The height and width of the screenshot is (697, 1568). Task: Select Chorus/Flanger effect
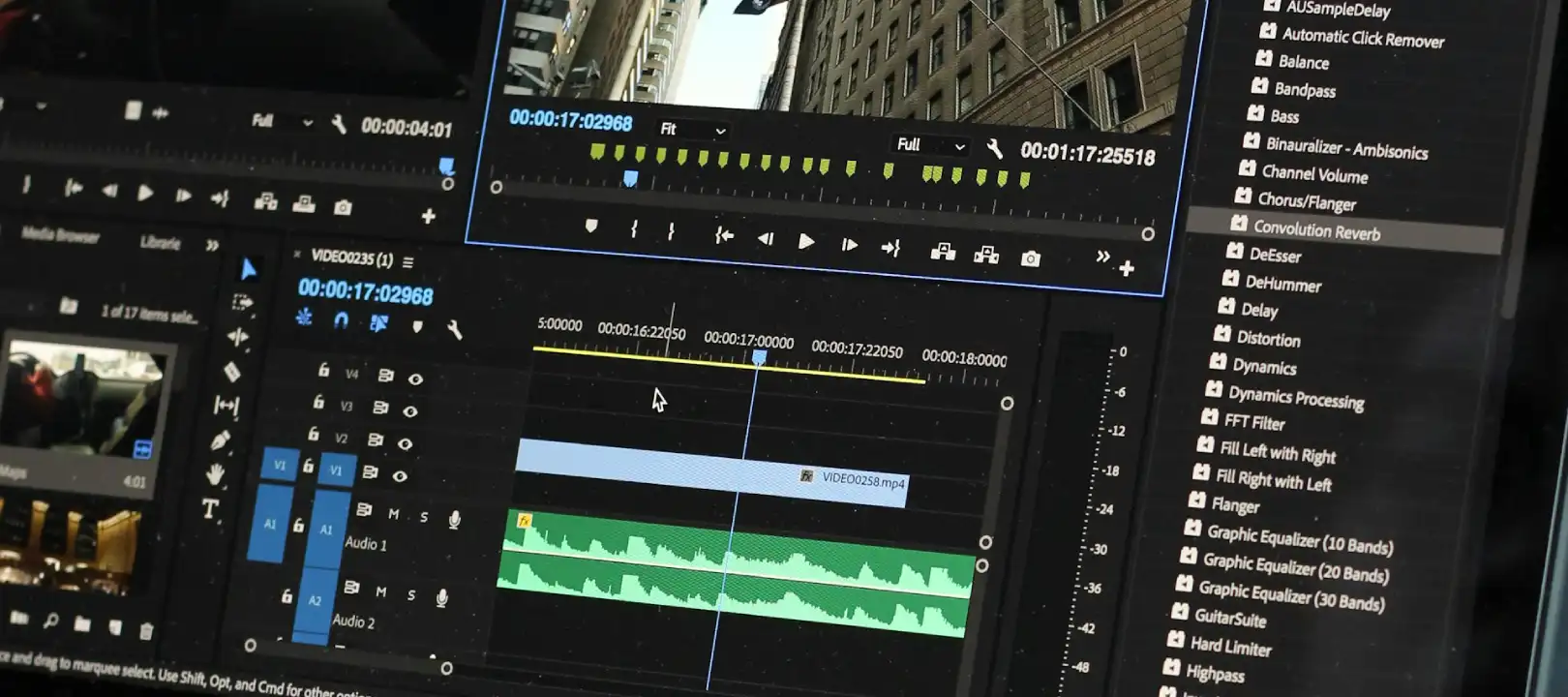[x=1306, y=201]
